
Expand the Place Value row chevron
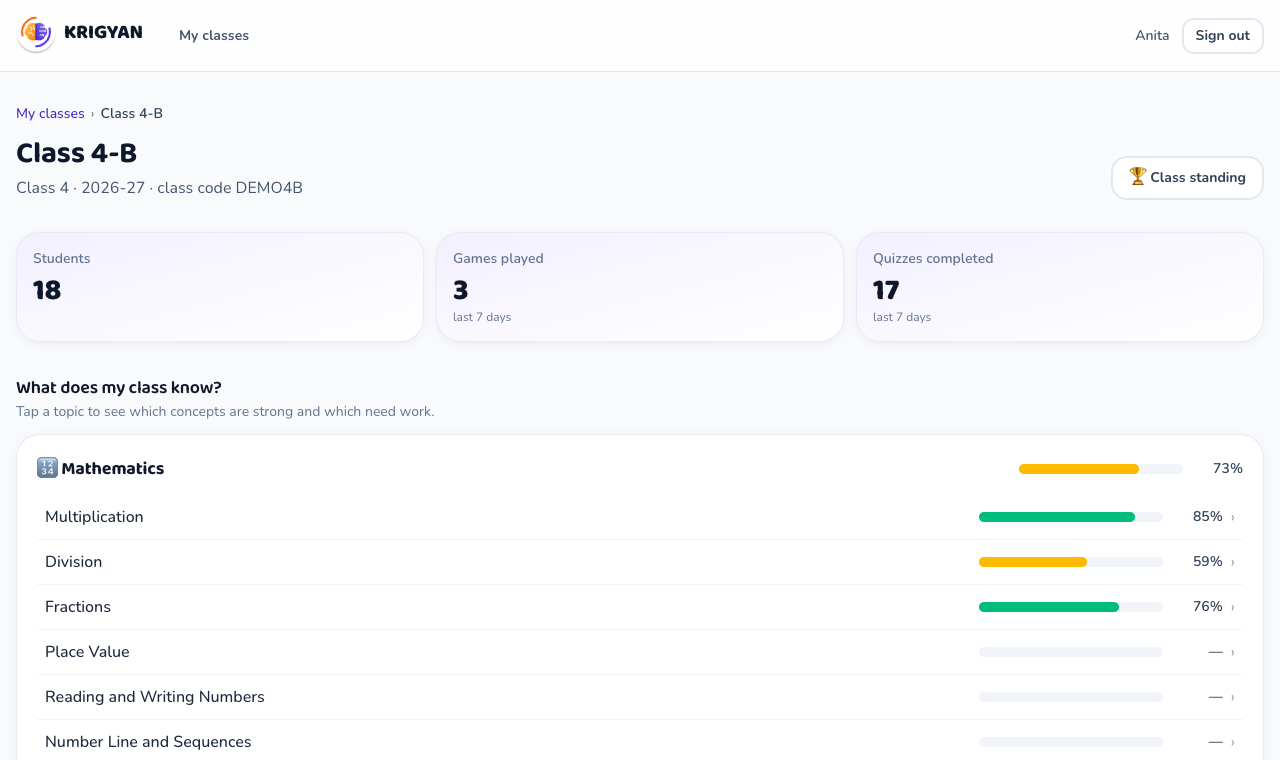(x=1233, y=652)
